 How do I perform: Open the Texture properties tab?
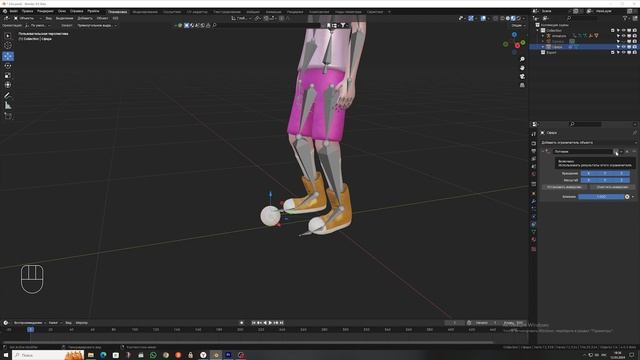tap(533, 249)
